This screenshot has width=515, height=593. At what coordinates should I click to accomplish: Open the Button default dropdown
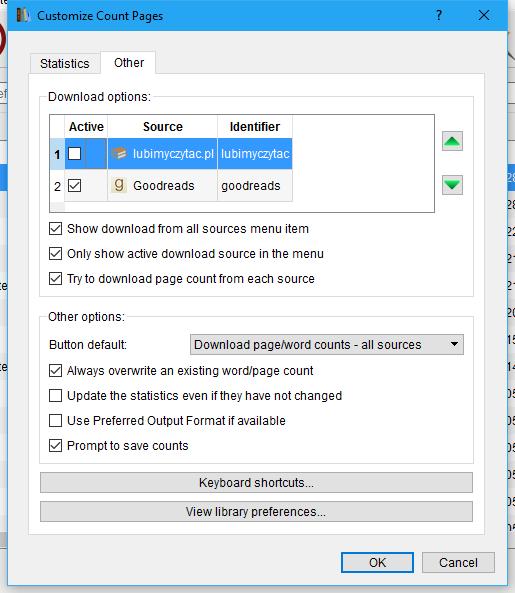click(327, 345)
